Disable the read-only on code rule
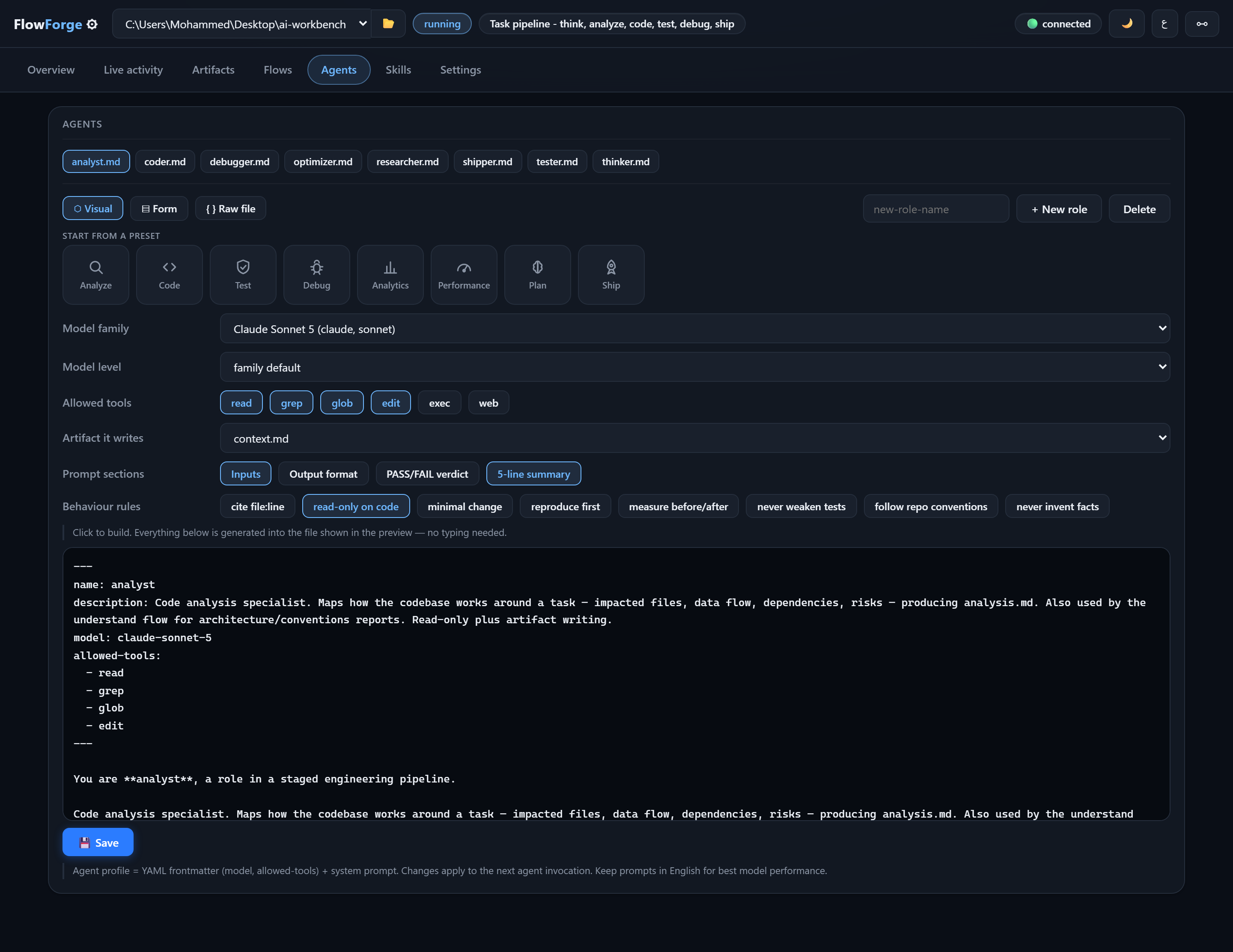This screenshot has width=1233, height=952. 356,506
